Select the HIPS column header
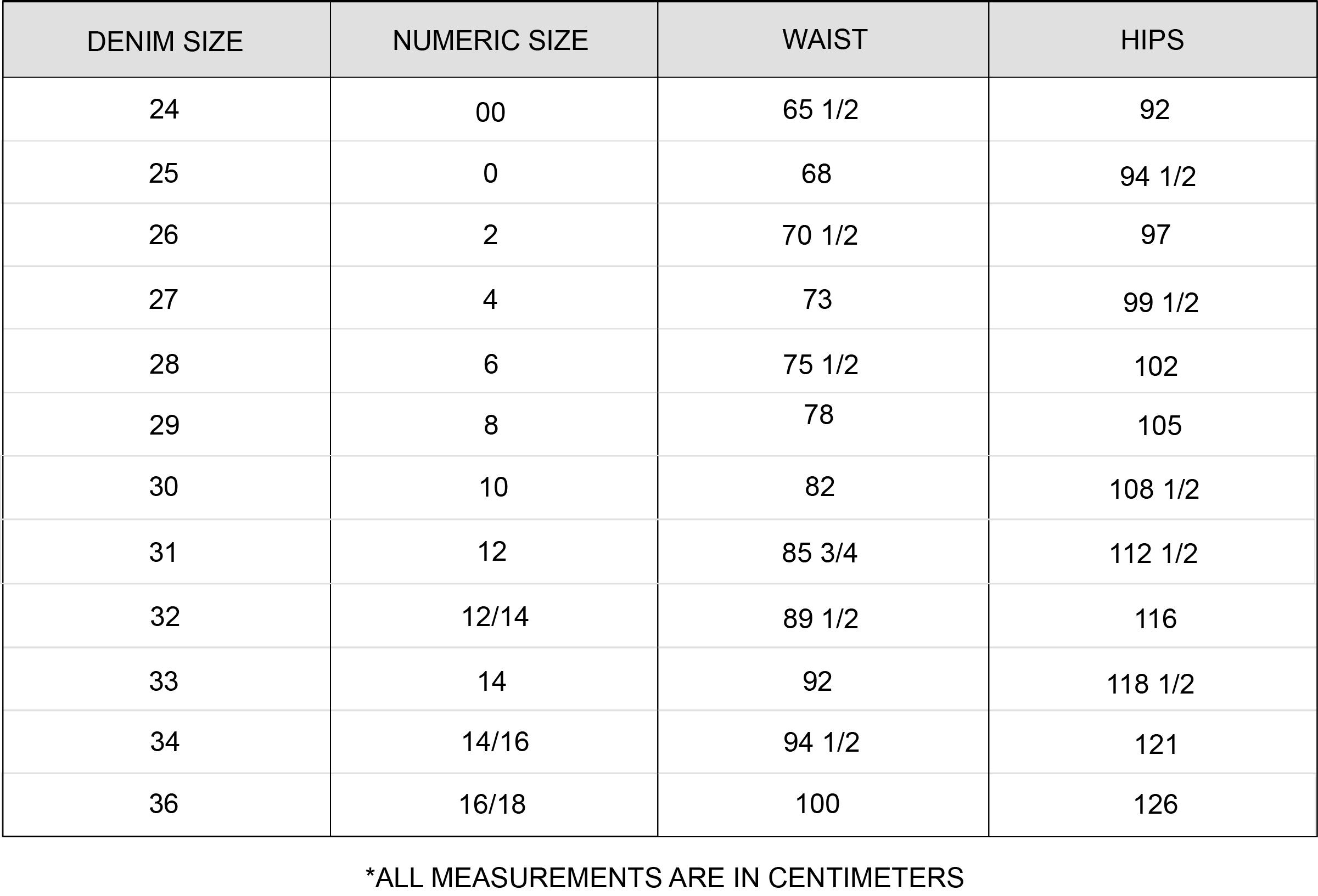 click(1152, 40)
